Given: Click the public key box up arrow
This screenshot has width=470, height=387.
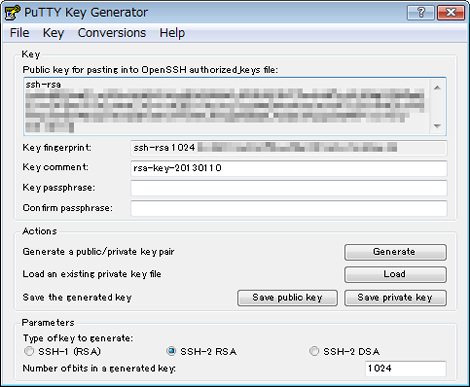Looking at the screenshot, I should 437,88.
